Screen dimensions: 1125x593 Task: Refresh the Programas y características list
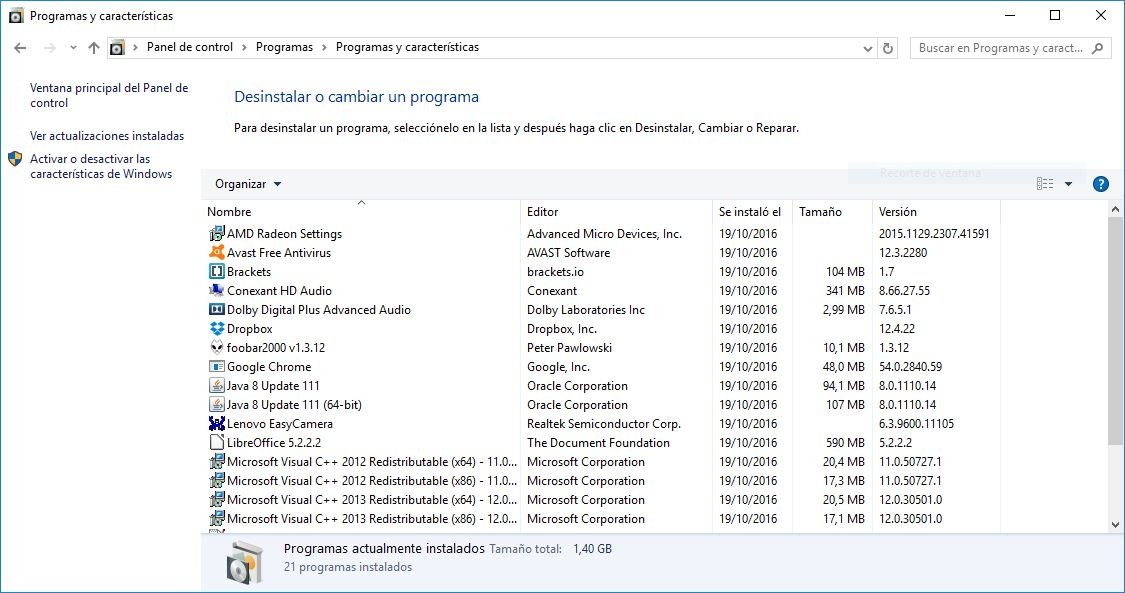point(888,48)
